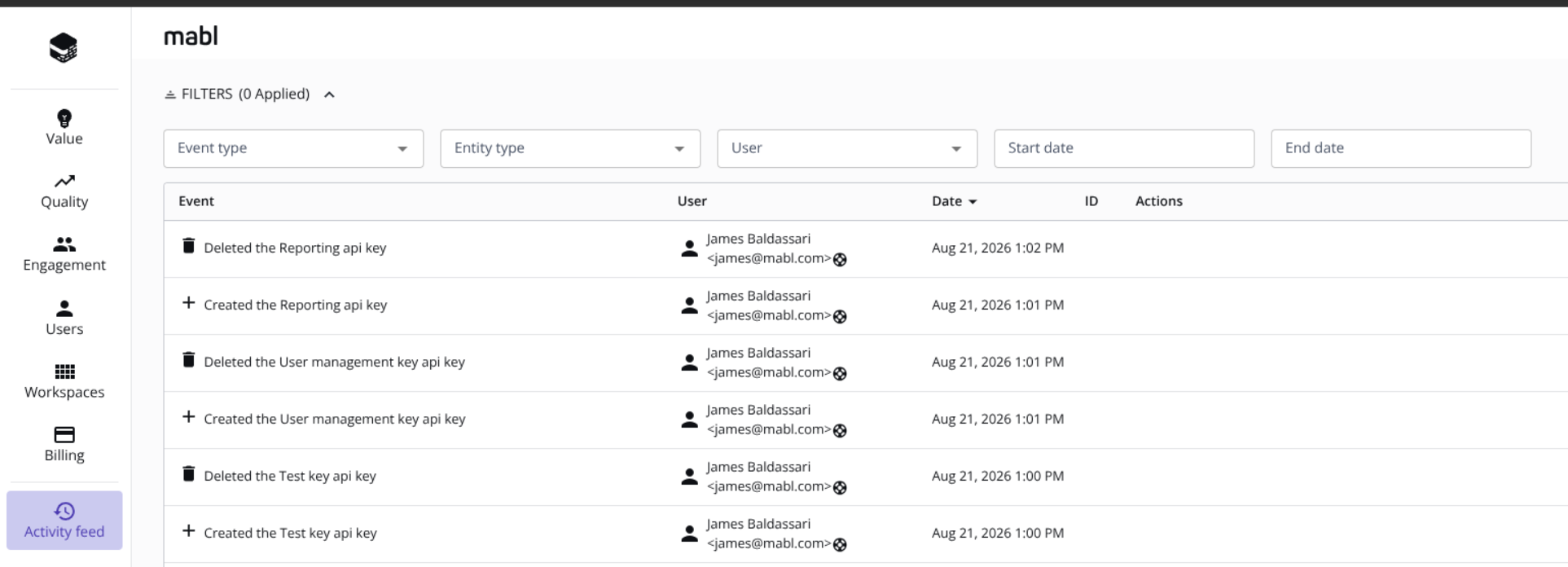Screen dimensions: 1568x567
Task: Click the mabl title heading
Action: point(191,36)
